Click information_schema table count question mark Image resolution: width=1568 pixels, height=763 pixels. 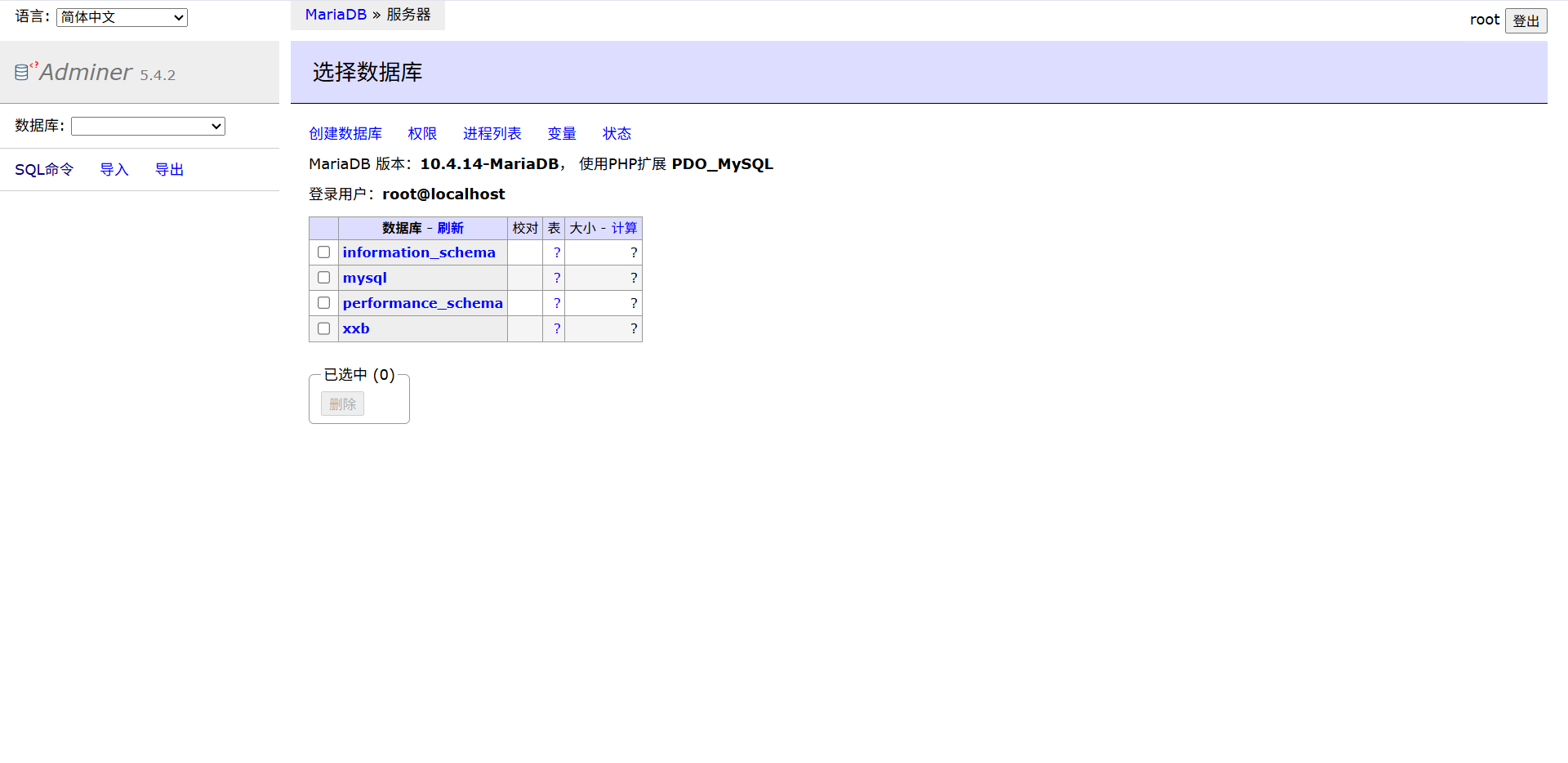[557, 252]
